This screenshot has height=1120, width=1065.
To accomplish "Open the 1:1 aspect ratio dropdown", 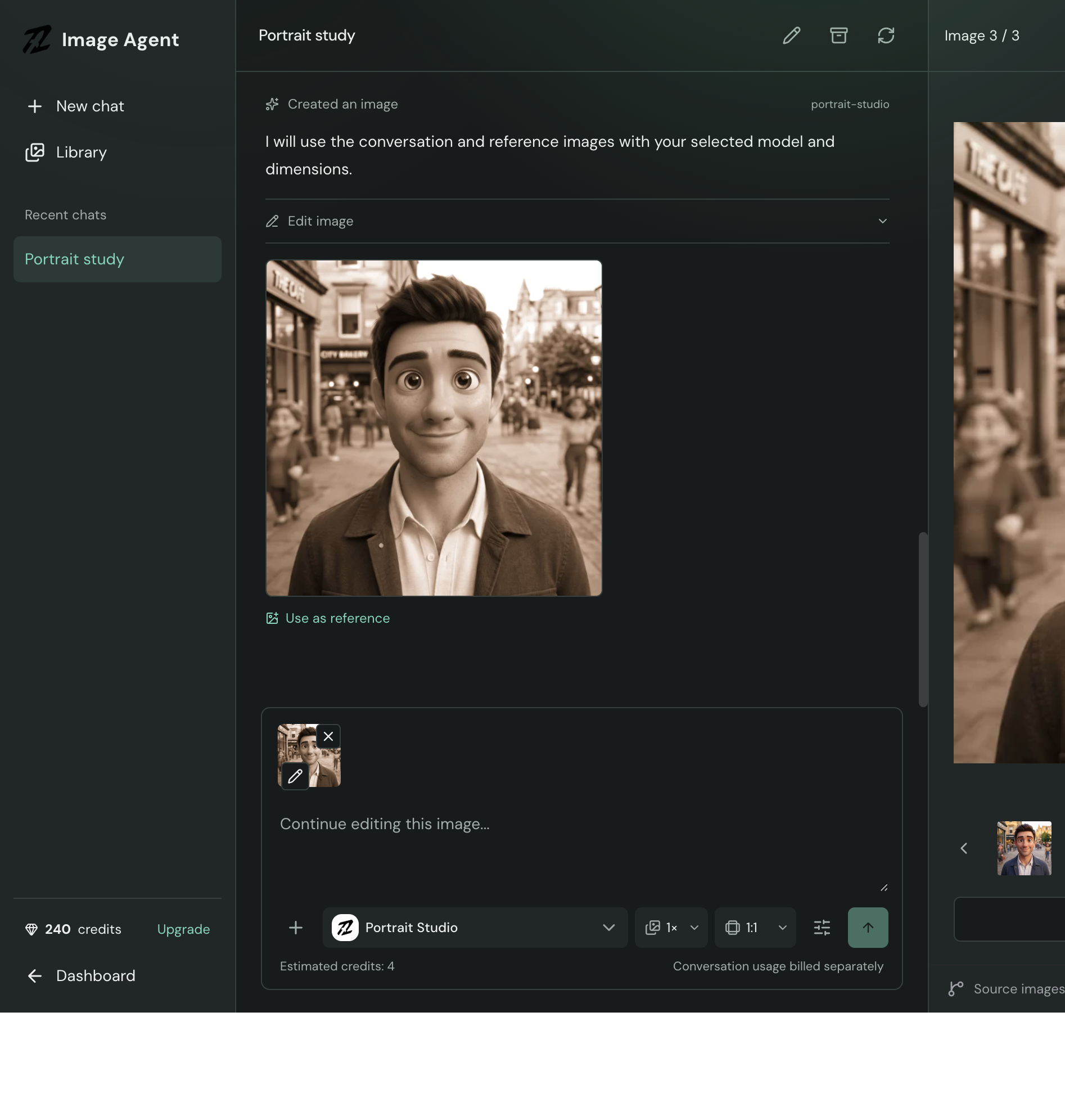I will click(755, 928).
